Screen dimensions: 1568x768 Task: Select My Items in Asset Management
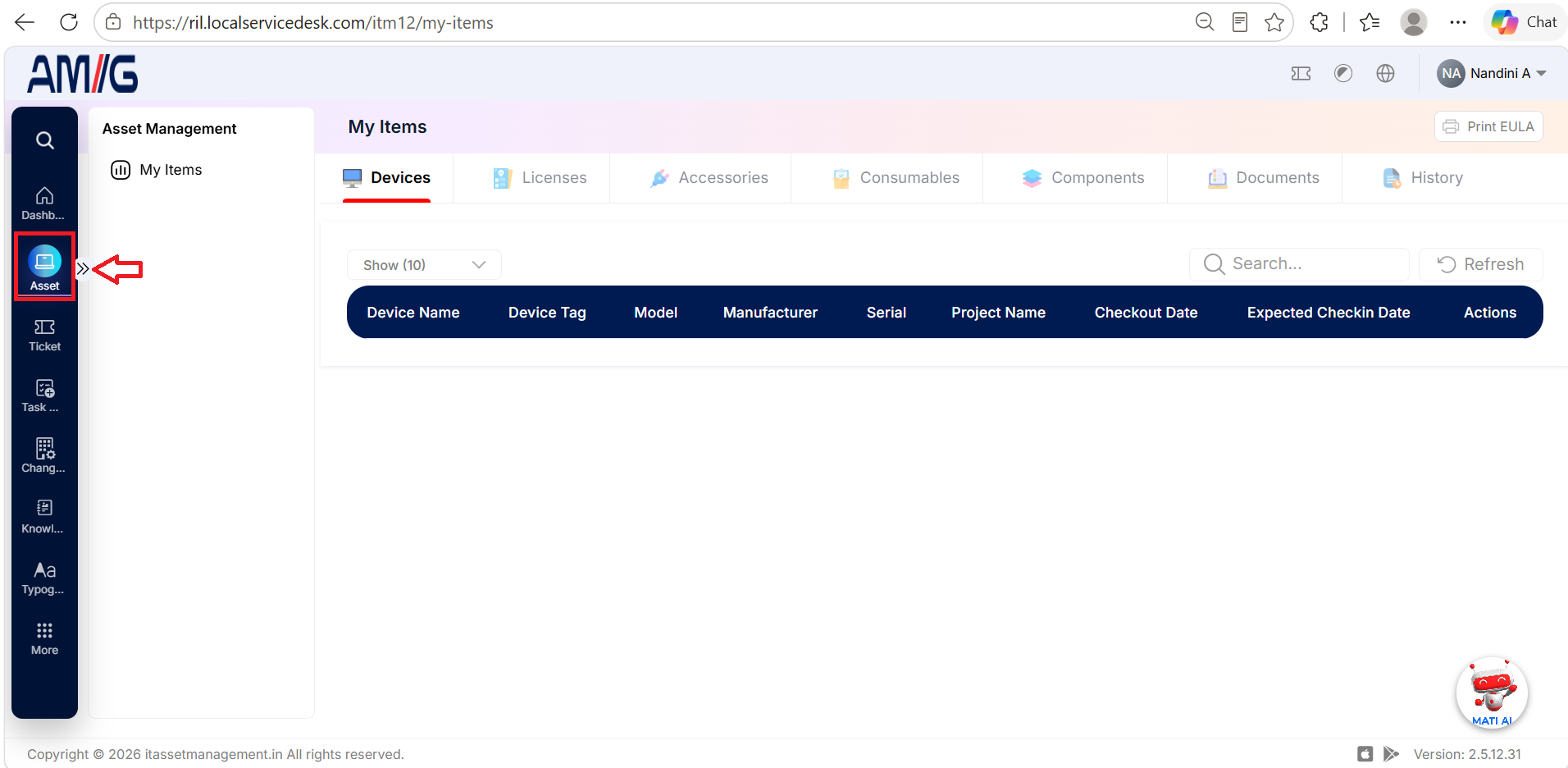click(157, 170)
